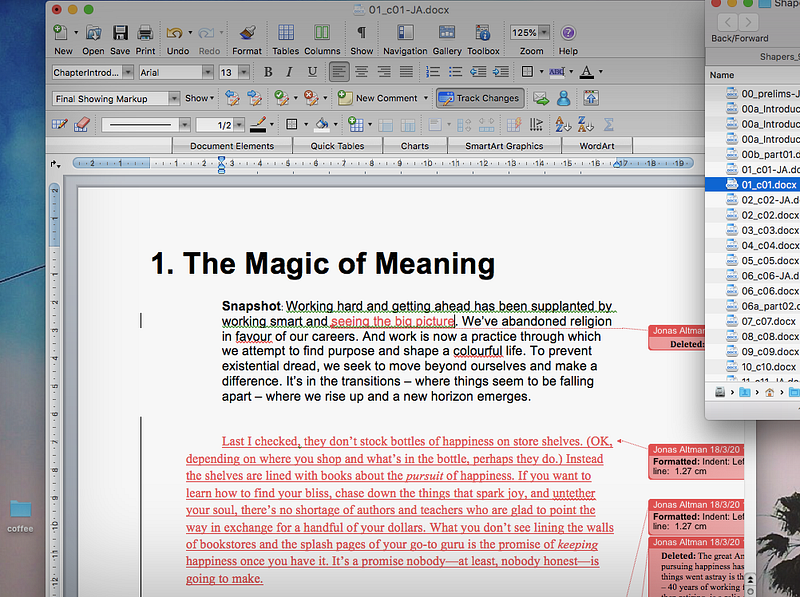Open the Gallery icon
Viewport: 800px width, 597px height.
[x=447, y=34]
